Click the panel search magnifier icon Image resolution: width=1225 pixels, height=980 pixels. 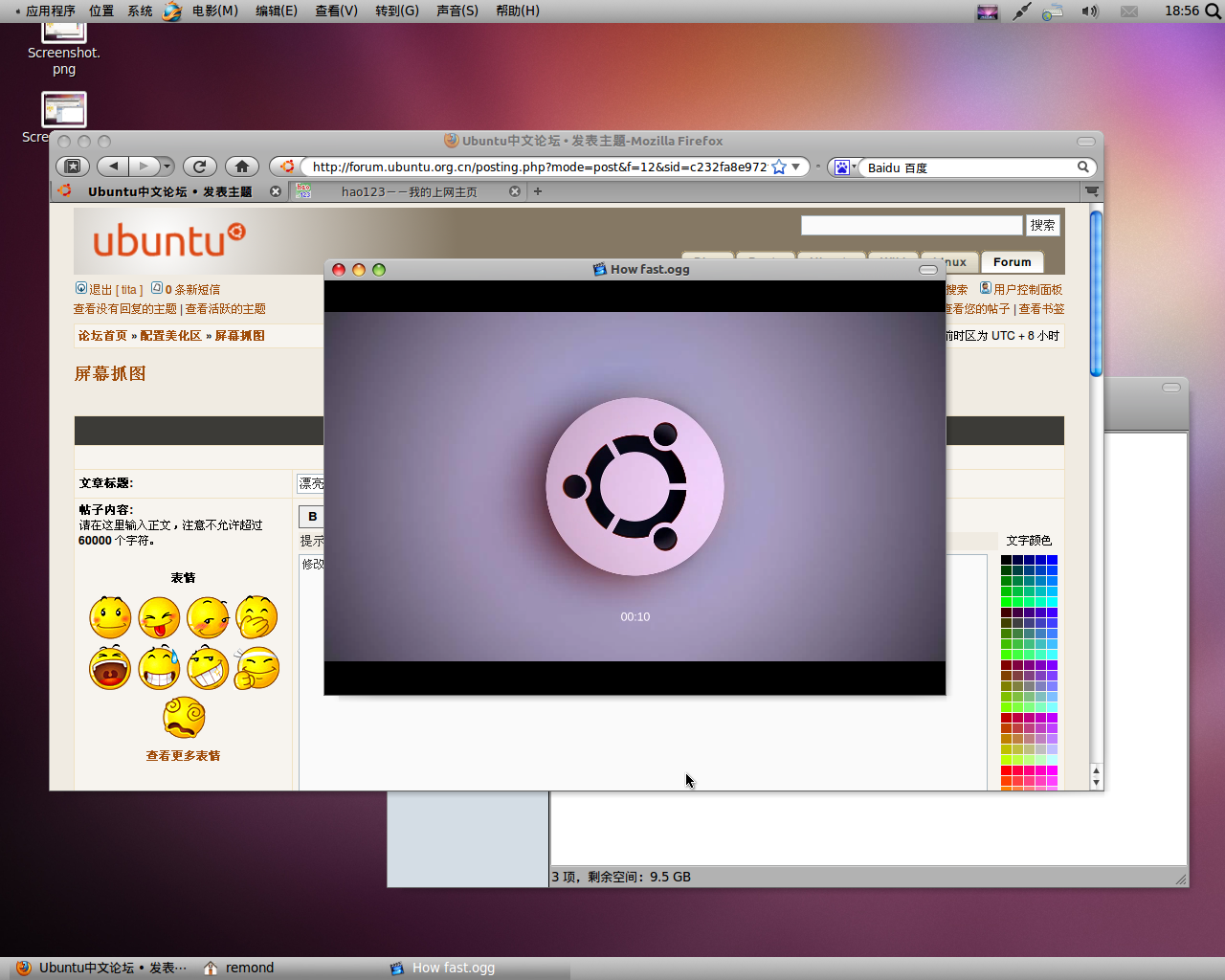pyautogui.click(x=1213, y=11)
